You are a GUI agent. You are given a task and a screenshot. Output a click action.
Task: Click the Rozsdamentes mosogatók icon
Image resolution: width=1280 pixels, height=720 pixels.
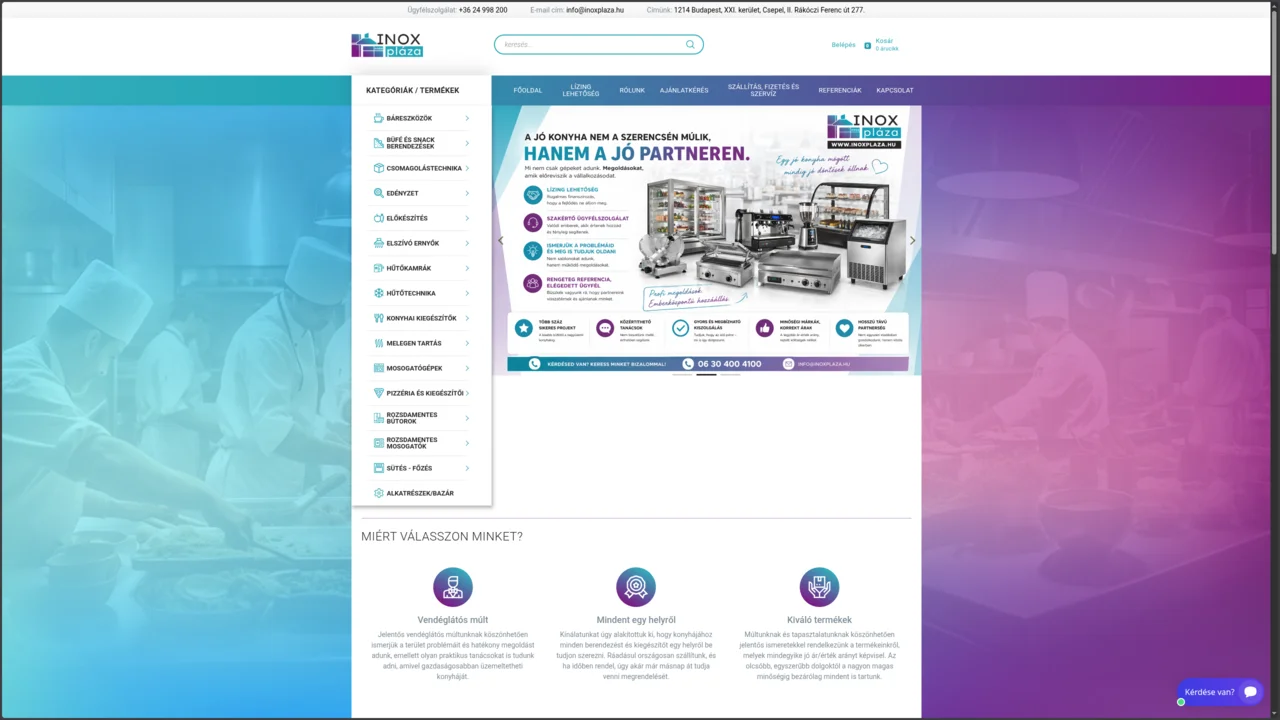[378, 443]
